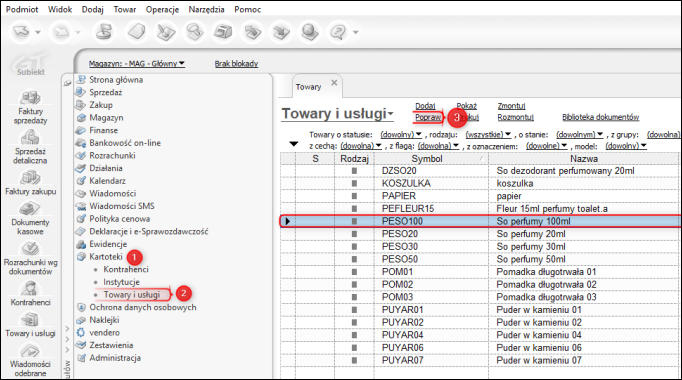Open the Narzędzia menu
This screenshot has height=380, width=682.
tap(206, 9)
